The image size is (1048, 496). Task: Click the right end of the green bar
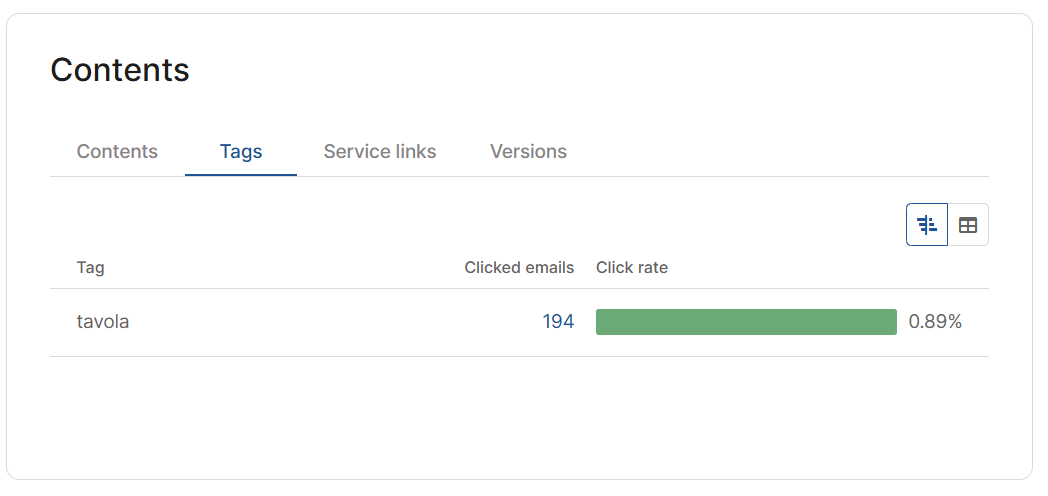(x=892, y=322)
